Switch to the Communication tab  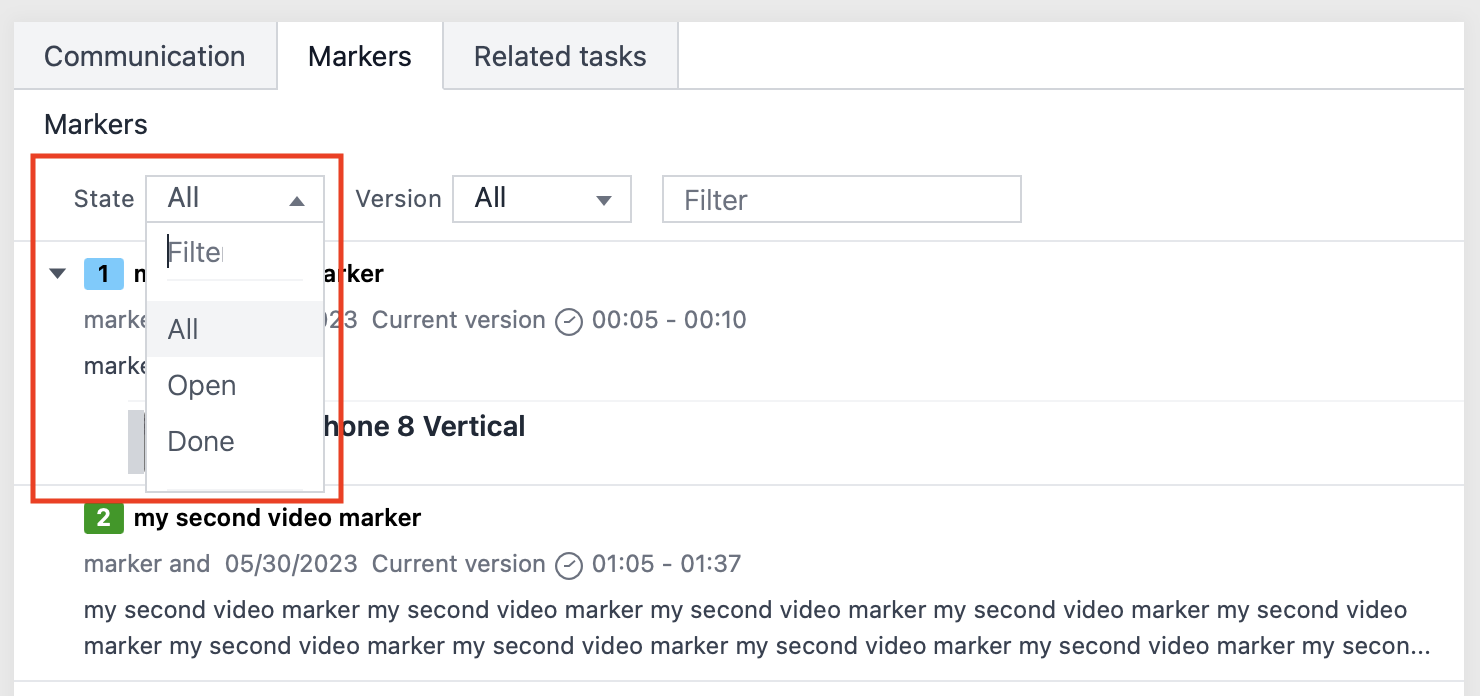[x=144, y=56]
